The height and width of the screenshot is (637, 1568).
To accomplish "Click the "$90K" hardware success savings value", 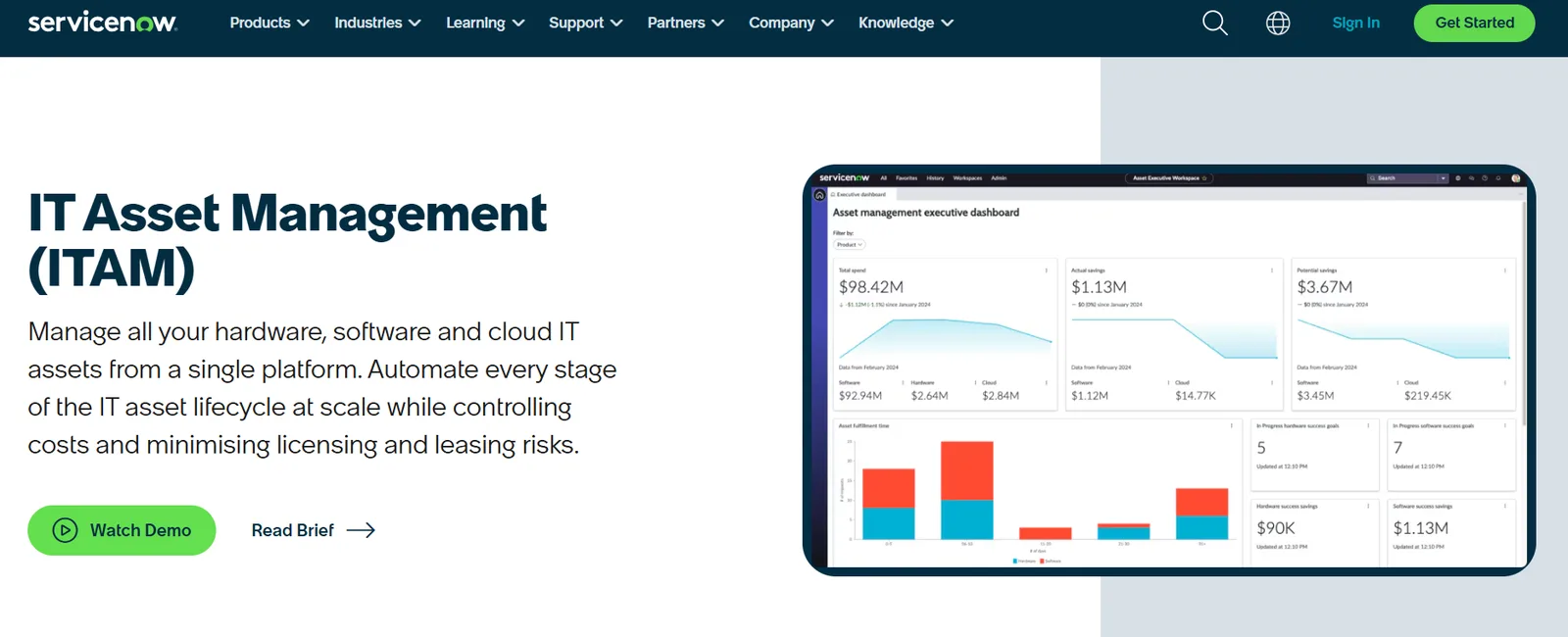I will tap(1276, 528).
